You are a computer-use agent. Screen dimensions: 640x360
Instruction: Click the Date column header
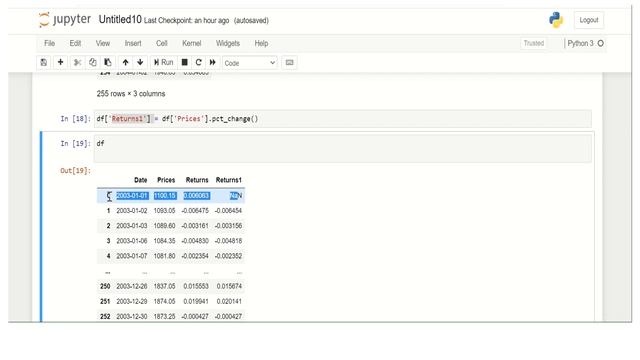tap(140, 180)
